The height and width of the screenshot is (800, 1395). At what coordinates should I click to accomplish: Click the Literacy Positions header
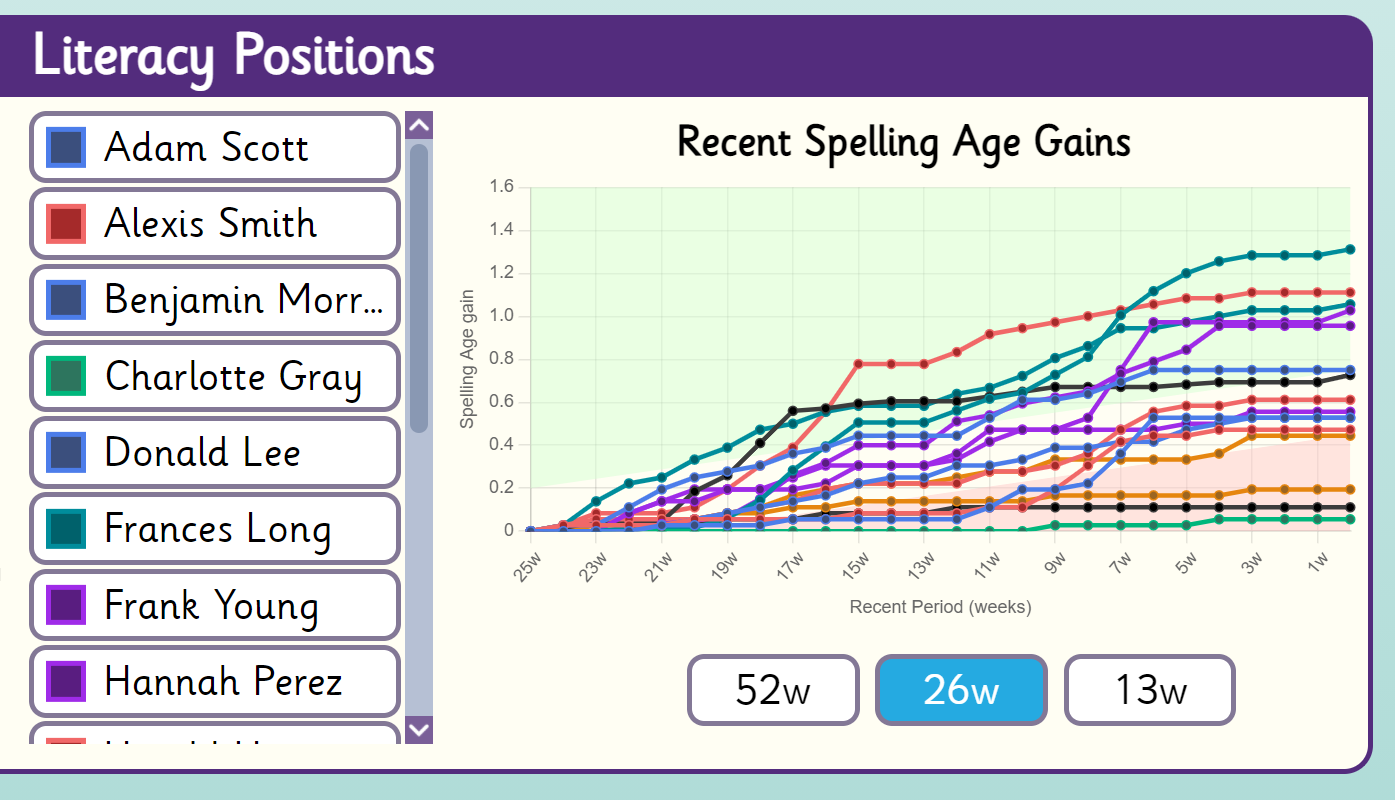tap(234, 56)
